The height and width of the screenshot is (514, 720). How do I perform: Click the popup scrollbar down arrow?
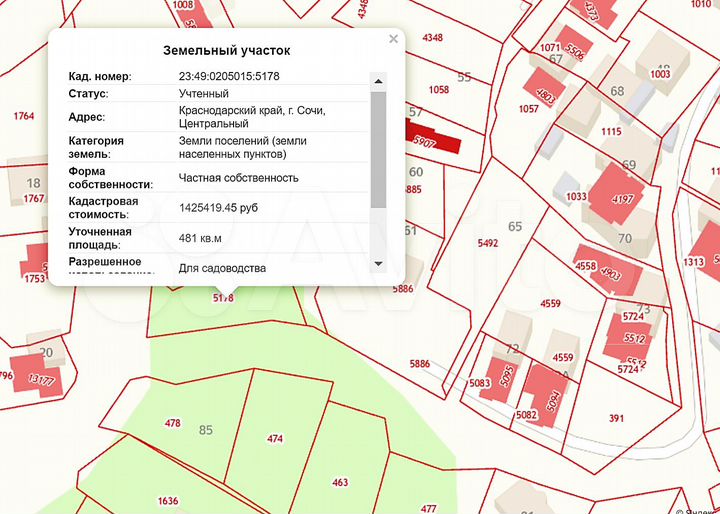click(x=378, y=264)
